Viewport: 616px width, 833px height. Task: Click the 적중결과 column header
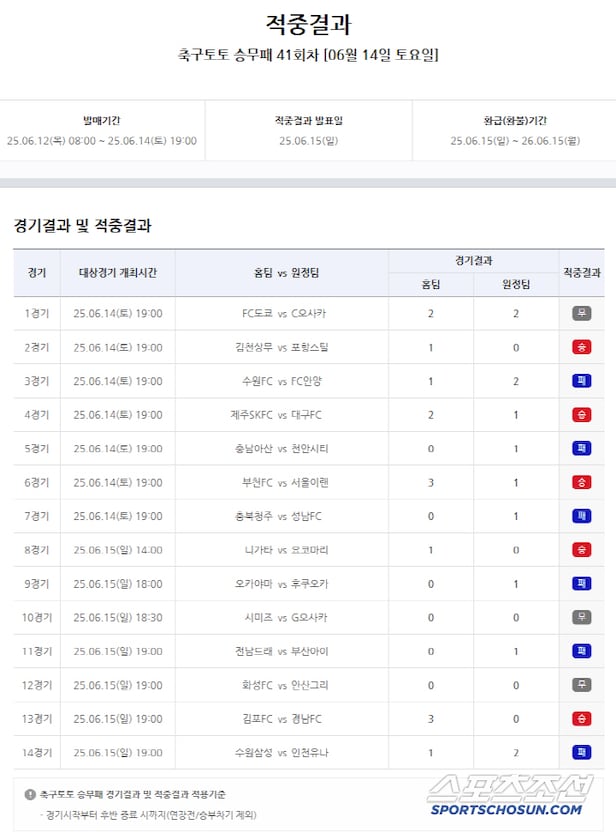(x=581, y=272)
